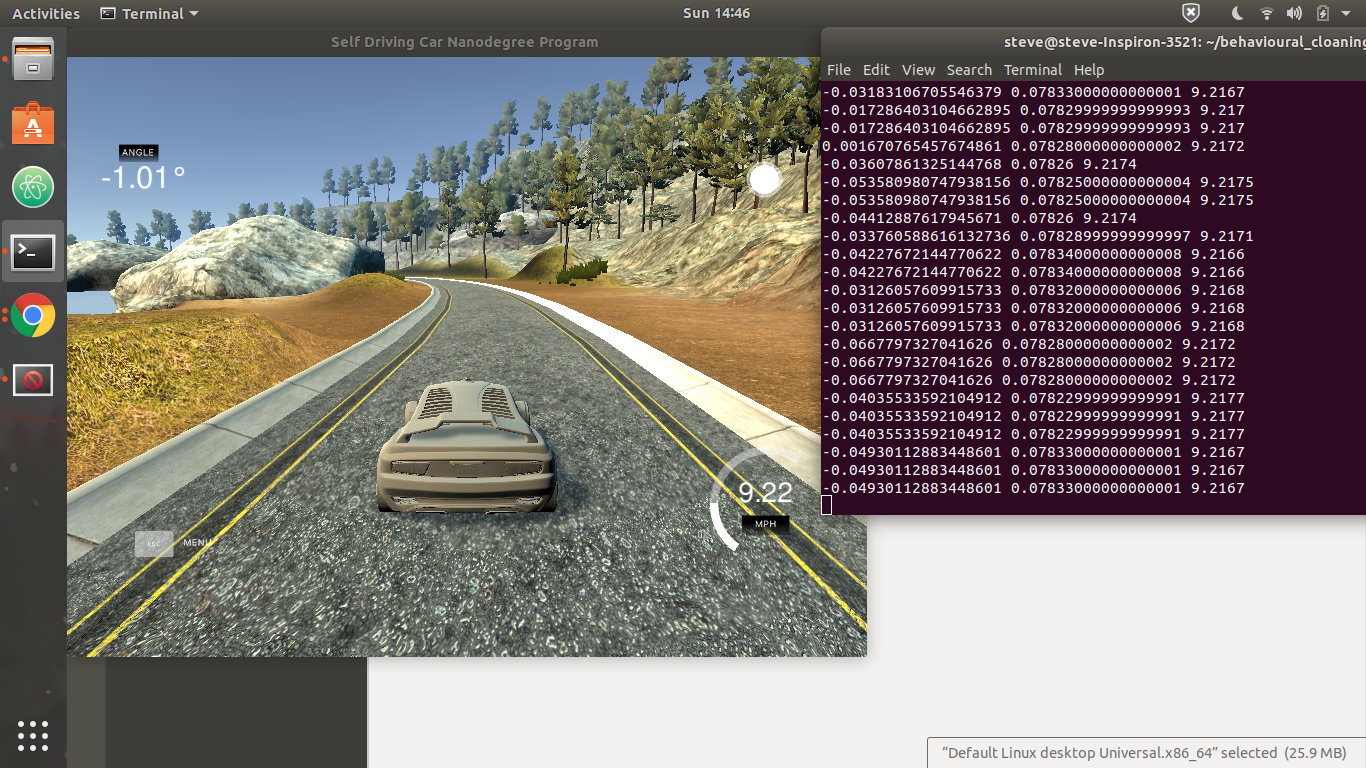Click the Default Linux desktop Universal.x86_64 status text

(x=1146, y=753)
